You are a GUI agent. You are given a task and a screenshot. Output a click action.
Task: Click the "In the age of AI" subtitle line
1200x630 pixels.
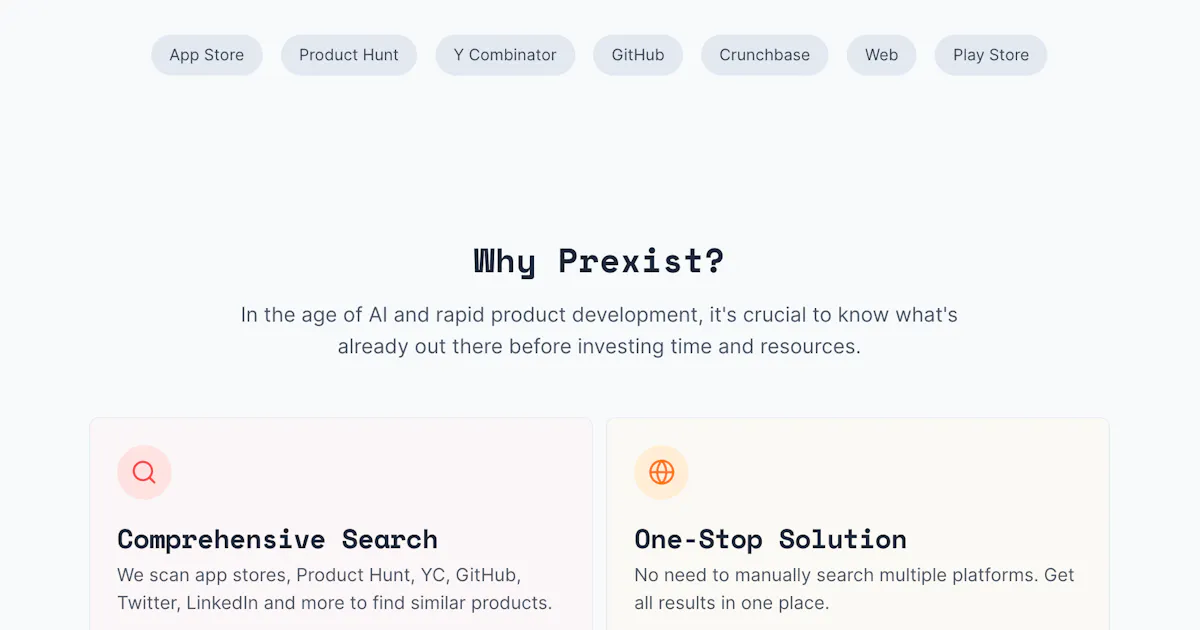pyautogui.click(x=599, y=315)
